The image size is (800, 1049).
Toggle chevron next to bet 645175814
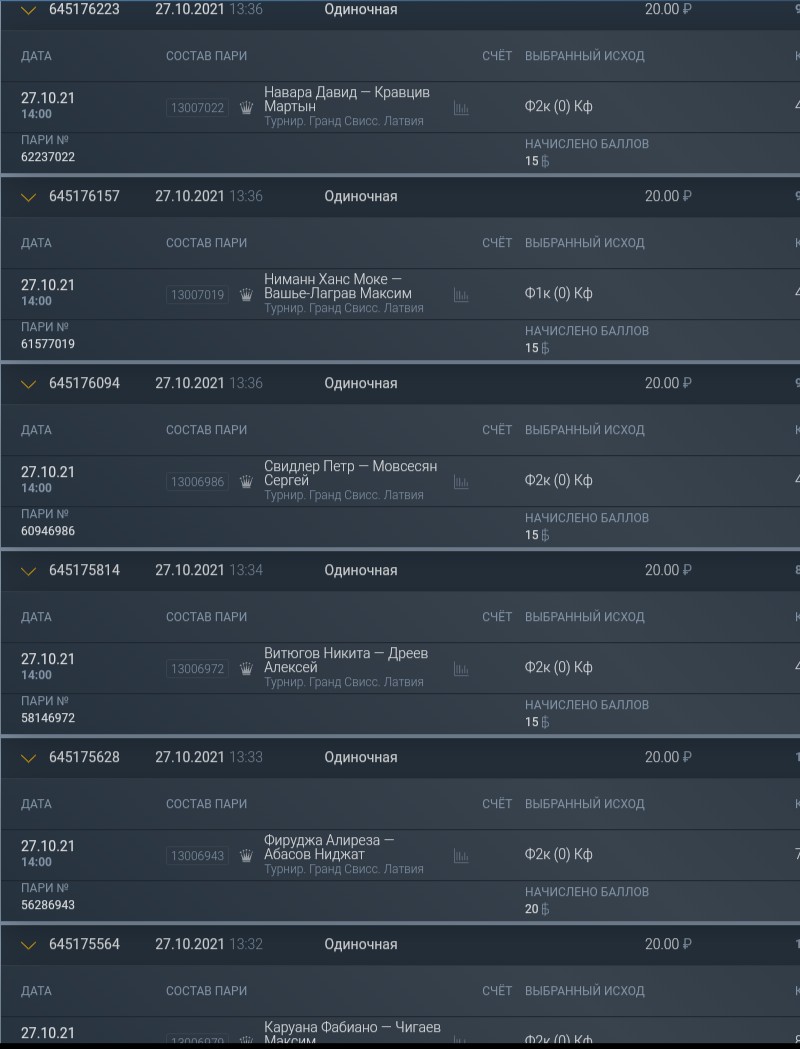click(x=28, y=571)
